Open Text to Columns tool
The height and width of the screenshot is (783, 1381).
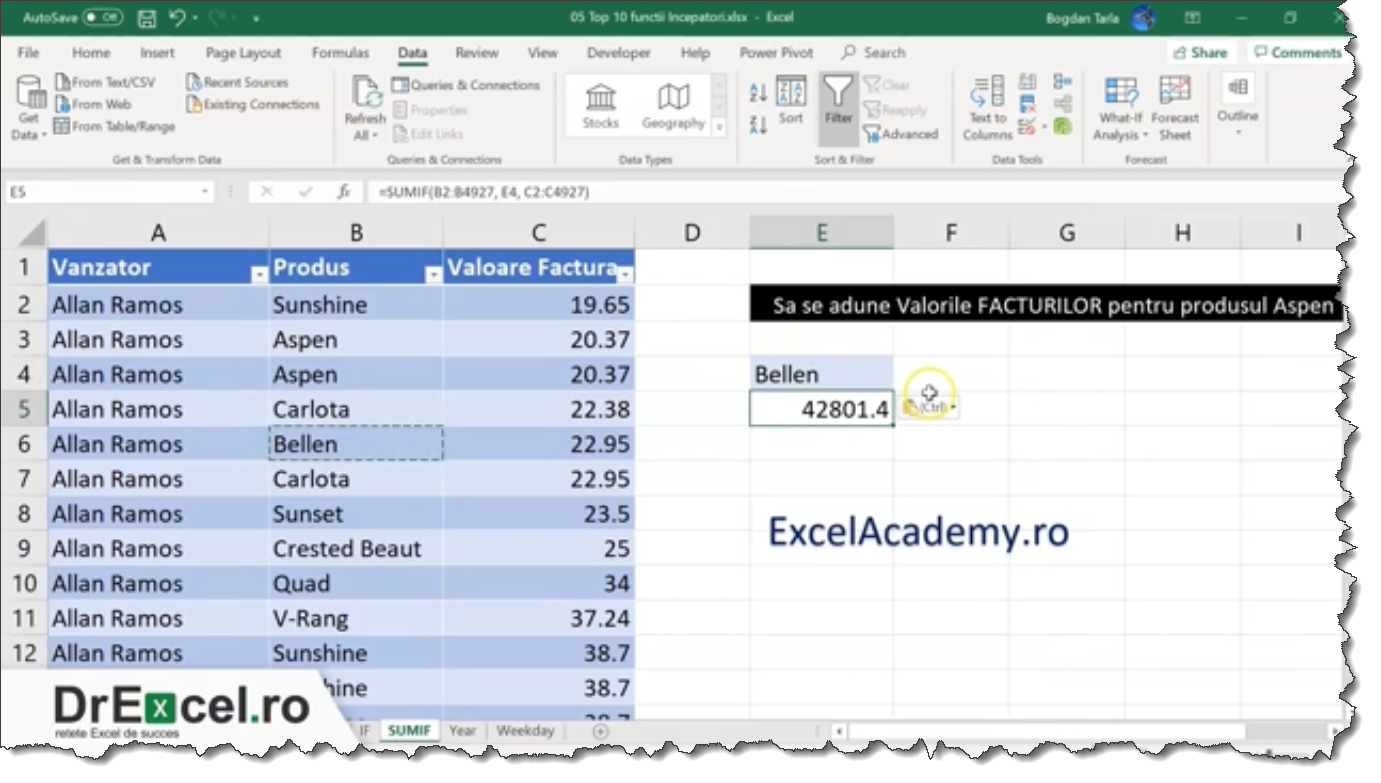click(984, 104)
